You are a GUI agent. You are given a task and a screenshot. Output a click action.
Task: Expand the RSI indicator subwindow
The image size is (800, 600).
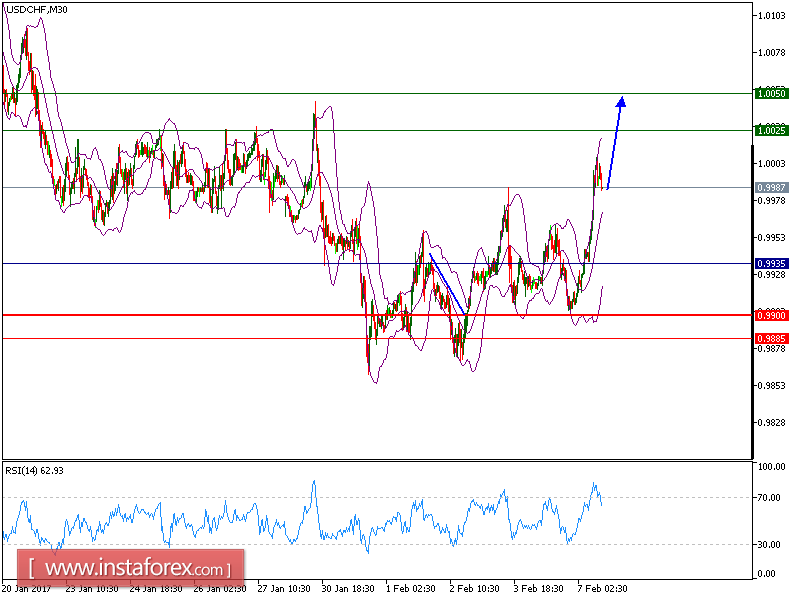point(400,520)
